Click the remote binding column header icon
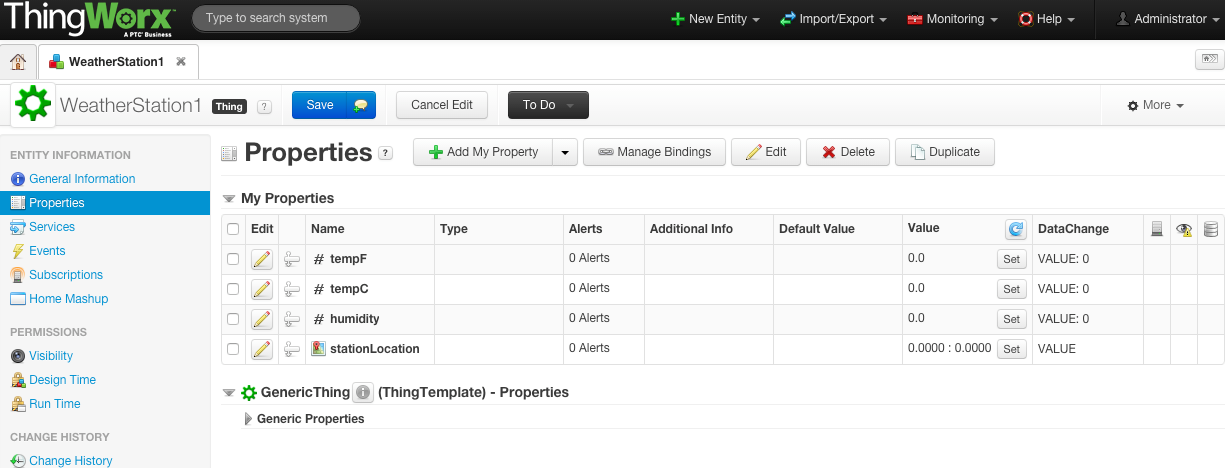This screenshot has width=1225, height=468. (x=1157, y=229)
